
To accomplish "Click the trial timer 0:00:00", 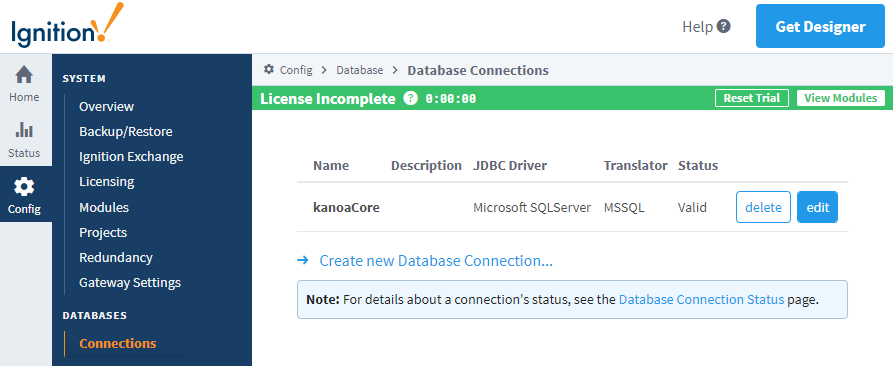I will 450,98.
